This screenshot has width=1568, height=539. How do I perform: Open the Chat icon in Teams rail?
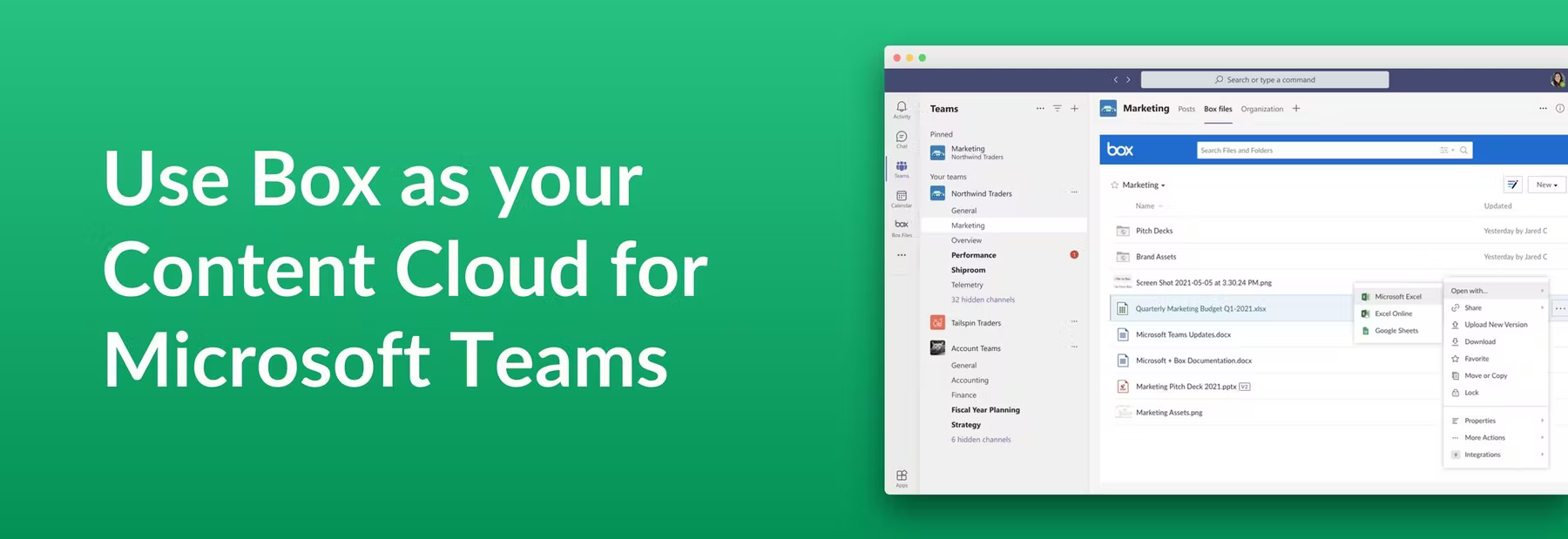tap(902, 138)
